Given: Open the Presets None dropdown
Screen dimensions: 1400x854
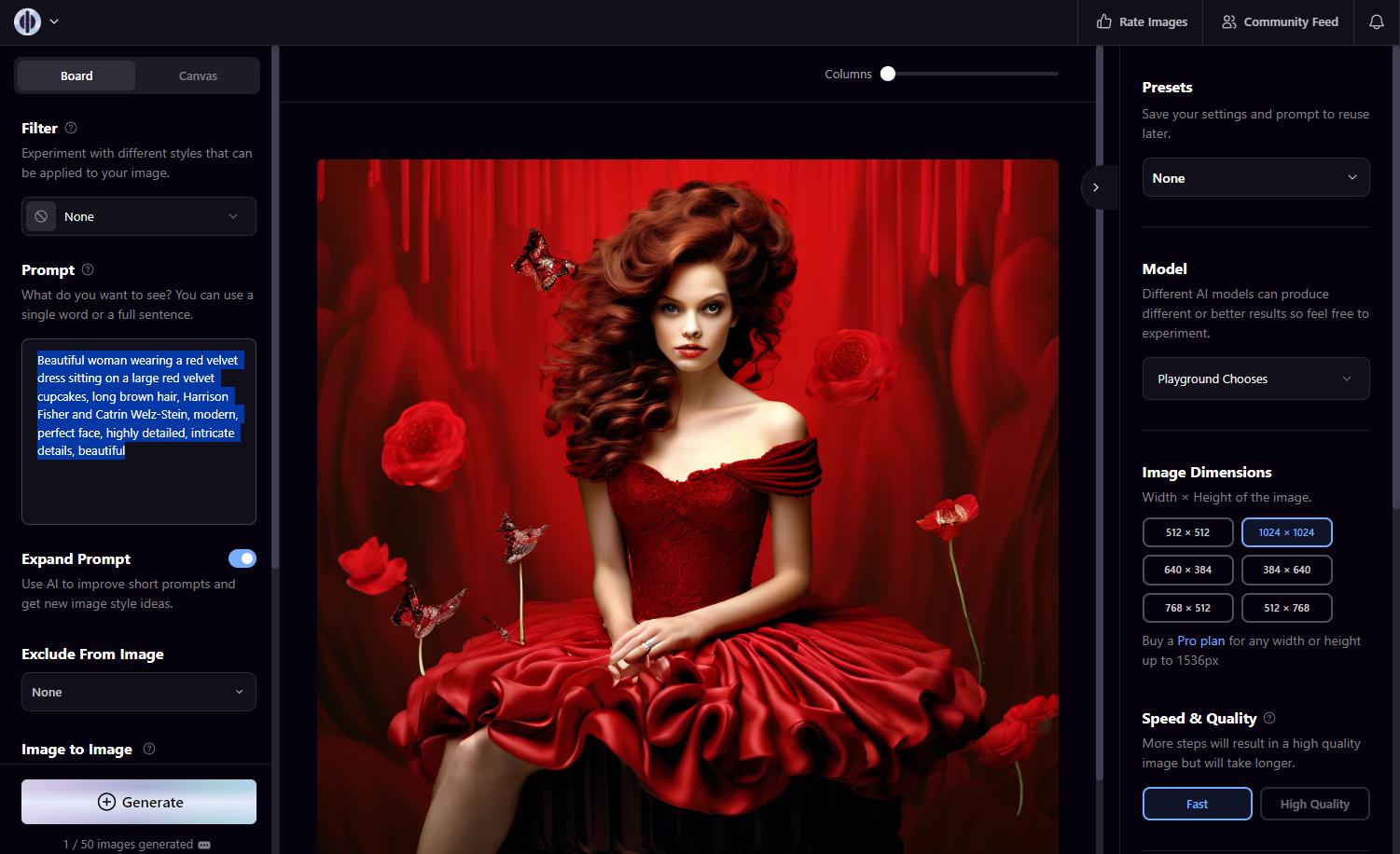Looking at the screenshot, I should (1255, 177).
